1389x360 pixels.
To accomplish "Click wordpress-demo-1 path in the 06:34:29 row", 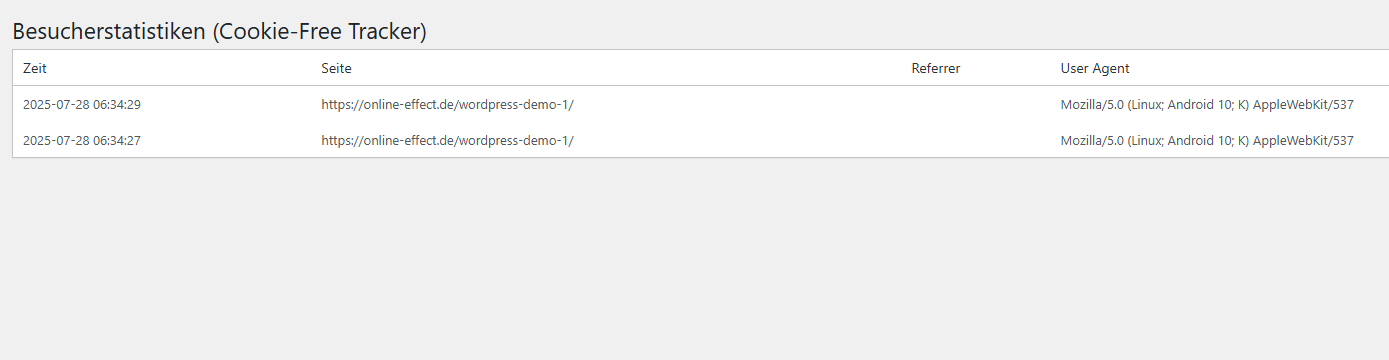I will [x=513, y=104].
